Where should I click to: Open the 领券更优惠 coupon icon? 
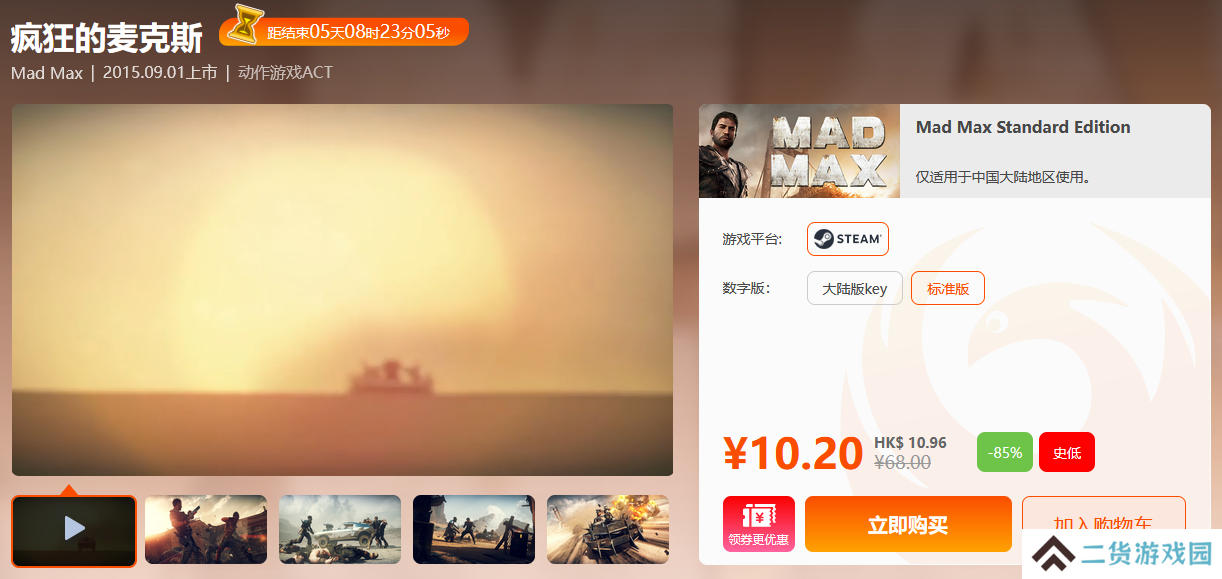tap(759, 524)
